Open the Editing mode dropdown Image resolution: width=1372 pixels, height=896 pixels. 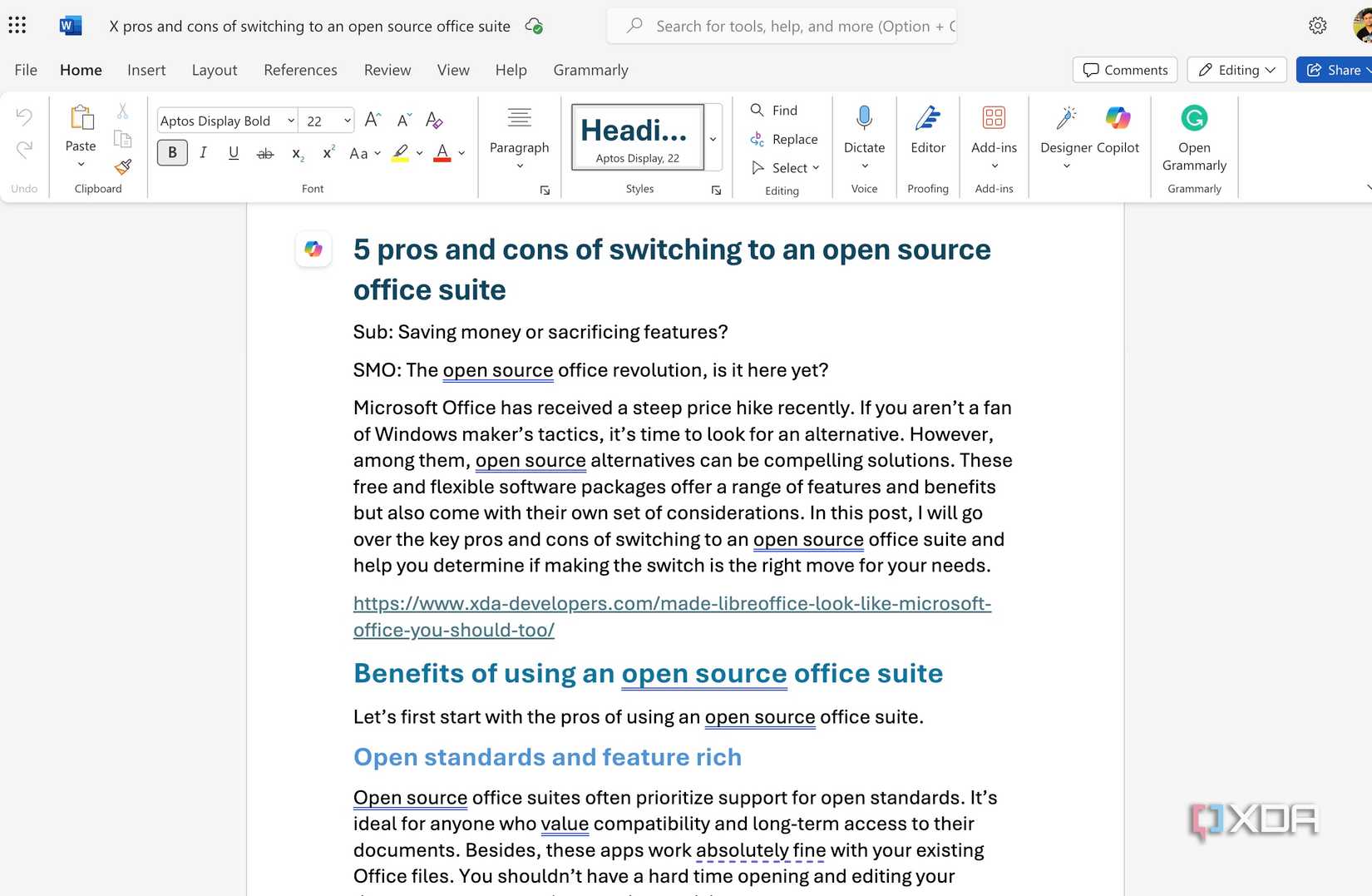coord(1236,70)
